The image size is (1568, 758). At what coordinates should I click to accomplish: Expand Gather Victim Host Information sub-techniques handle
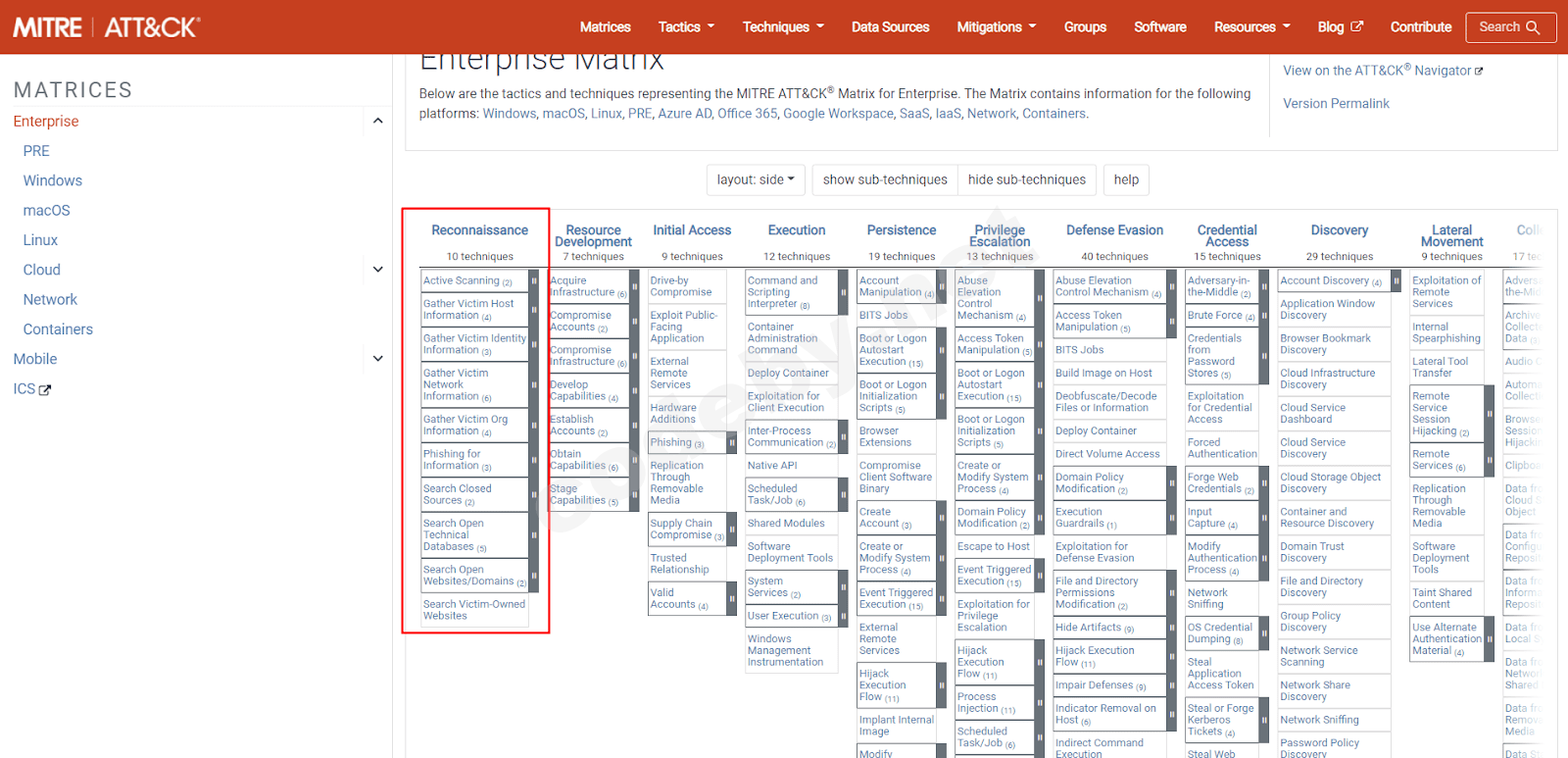(x=534, y=310)
